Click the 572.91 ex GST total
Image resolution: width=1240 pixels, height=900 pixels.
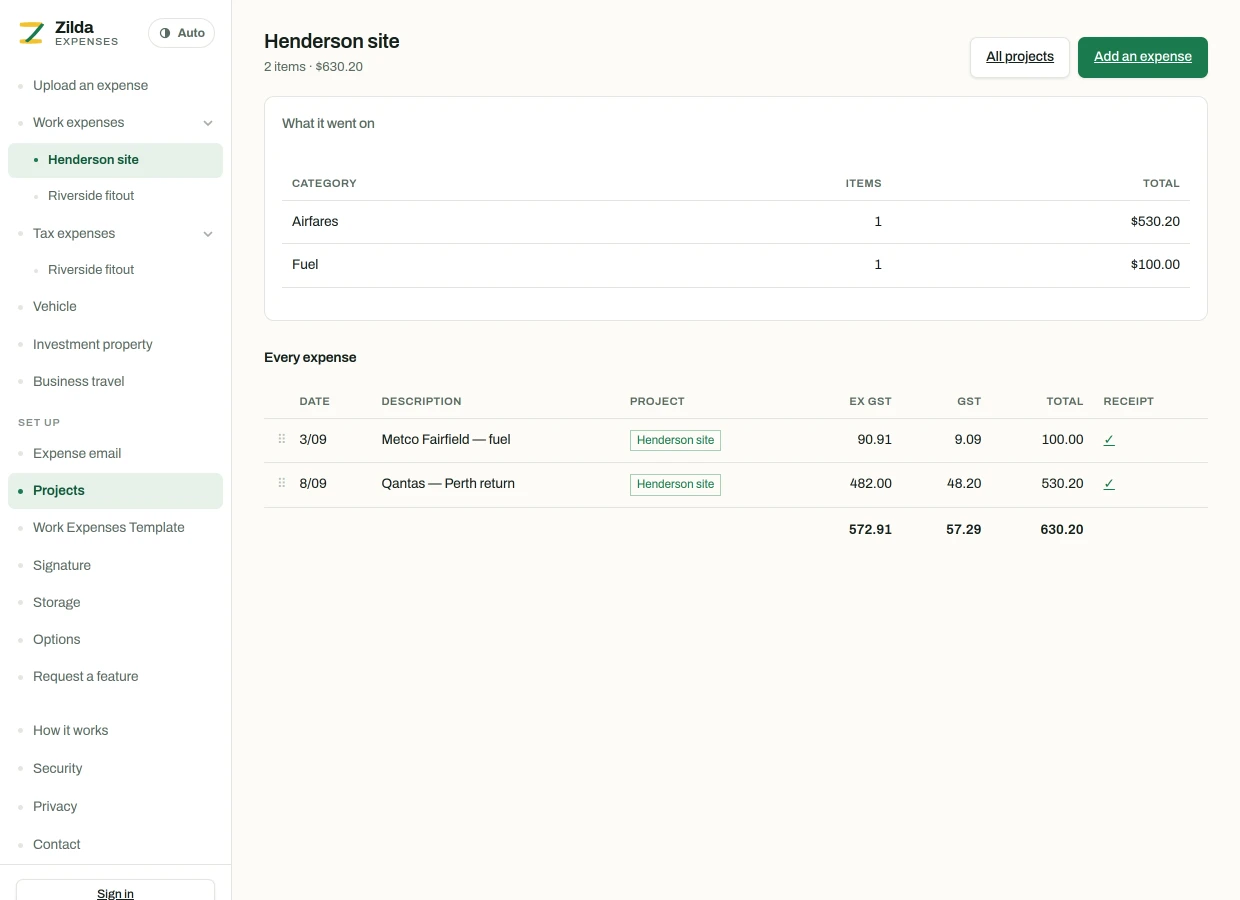tap(870, 529)
